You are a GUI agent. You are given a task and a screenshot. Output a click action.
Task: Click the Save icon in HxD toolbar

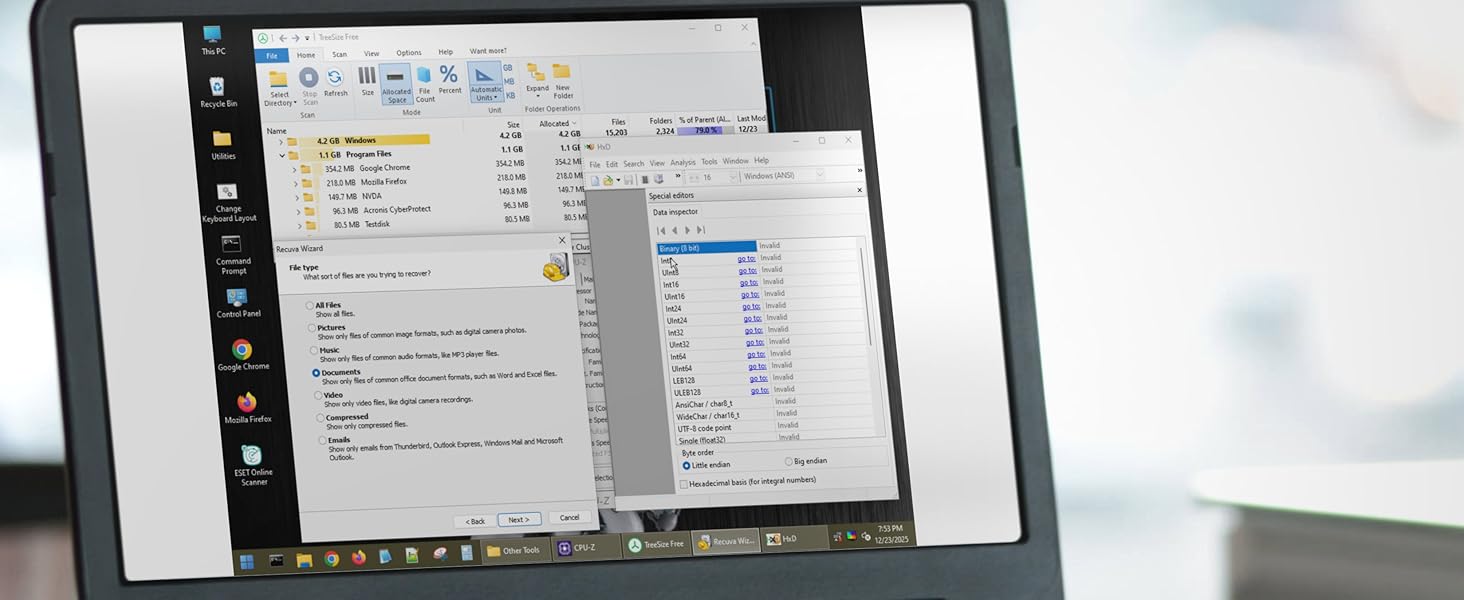tap(629, 180)
